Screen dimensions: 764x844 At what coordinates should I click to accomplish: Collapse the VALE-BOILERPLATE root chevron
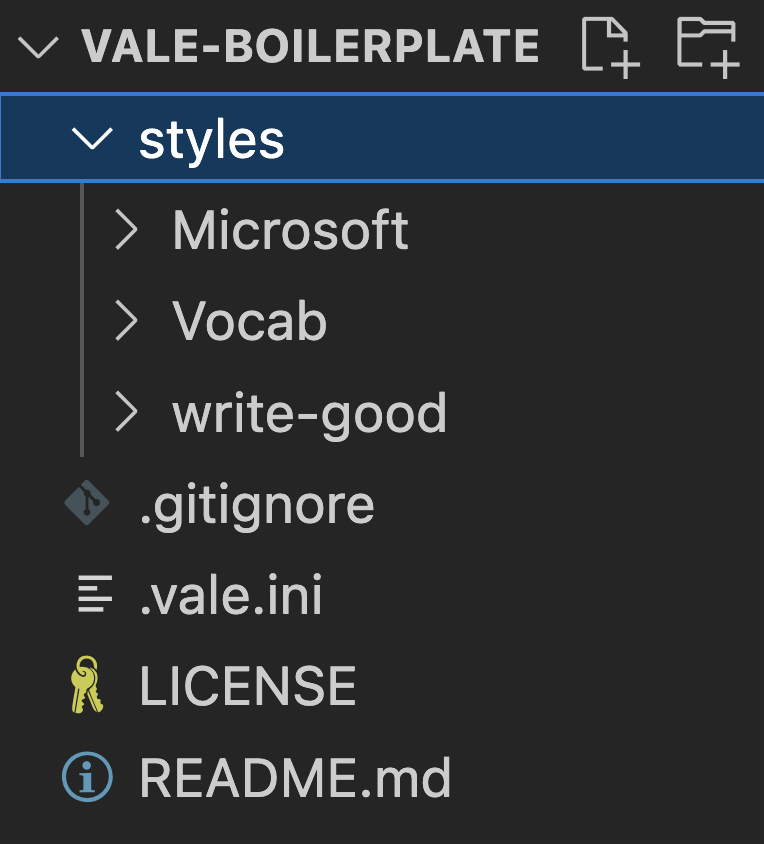pos(38,46)
